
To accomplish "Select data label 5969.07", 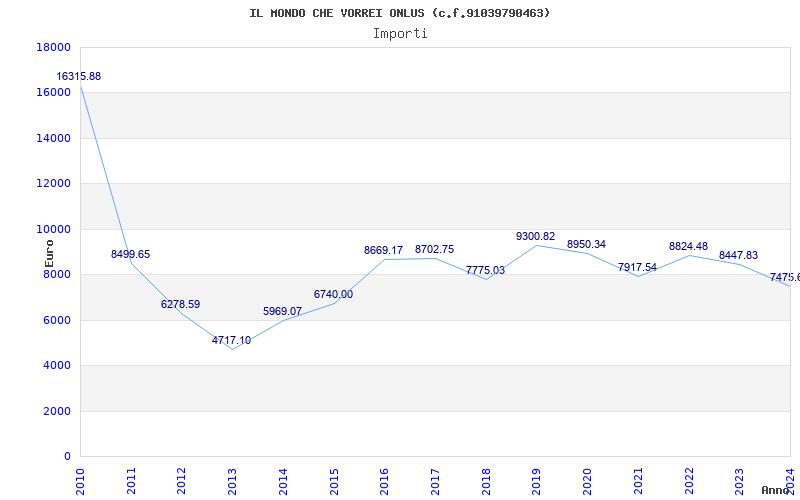I will click(x=283, y=311).
